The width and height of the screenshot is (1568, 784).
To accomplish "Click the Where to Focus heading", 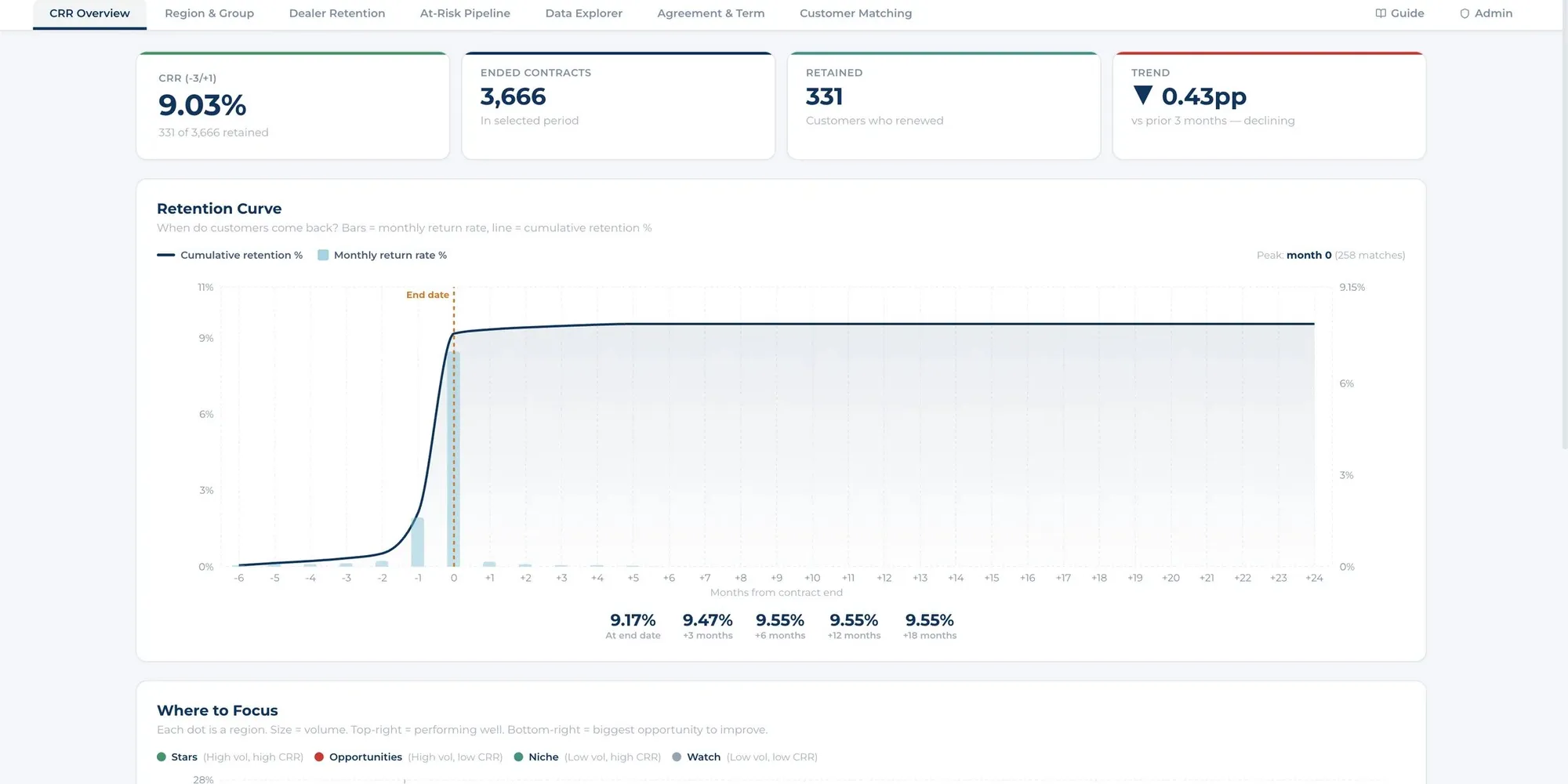I will tap(217, 710).
